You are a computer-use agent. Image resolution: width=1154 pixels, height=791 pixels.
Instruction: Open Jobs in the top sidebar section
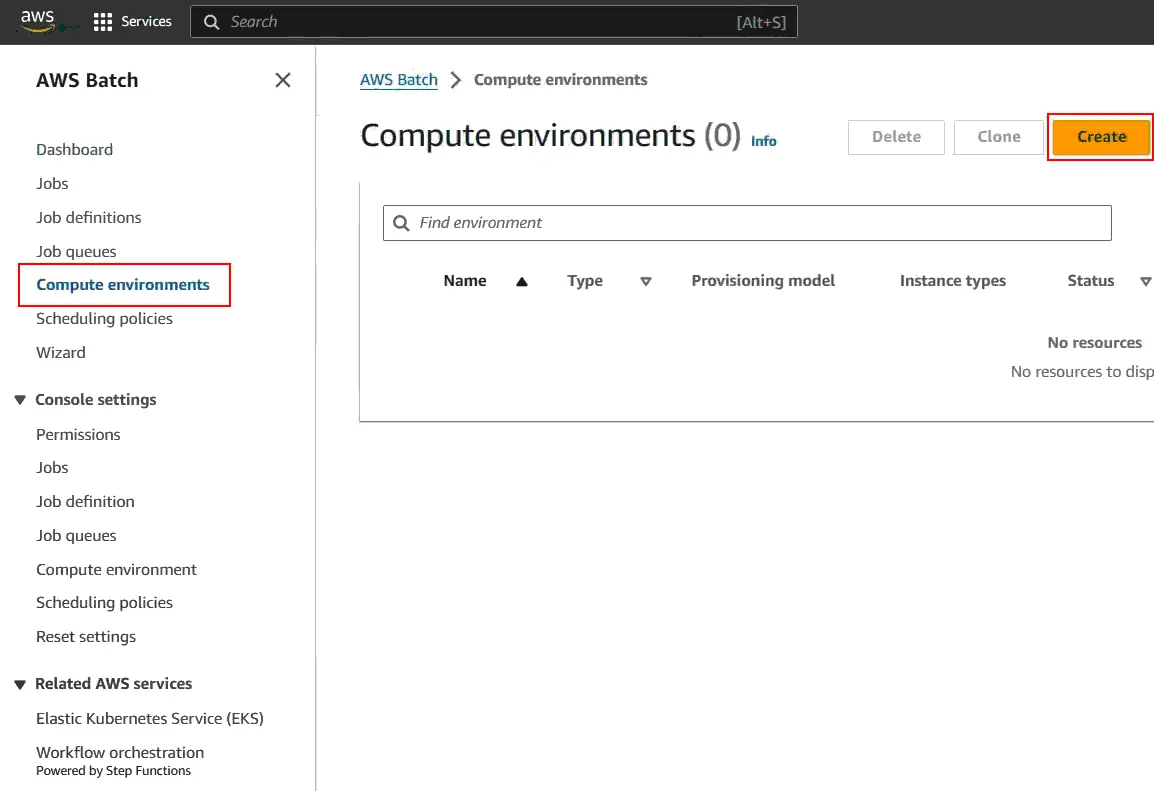click(x=52, y=183)
